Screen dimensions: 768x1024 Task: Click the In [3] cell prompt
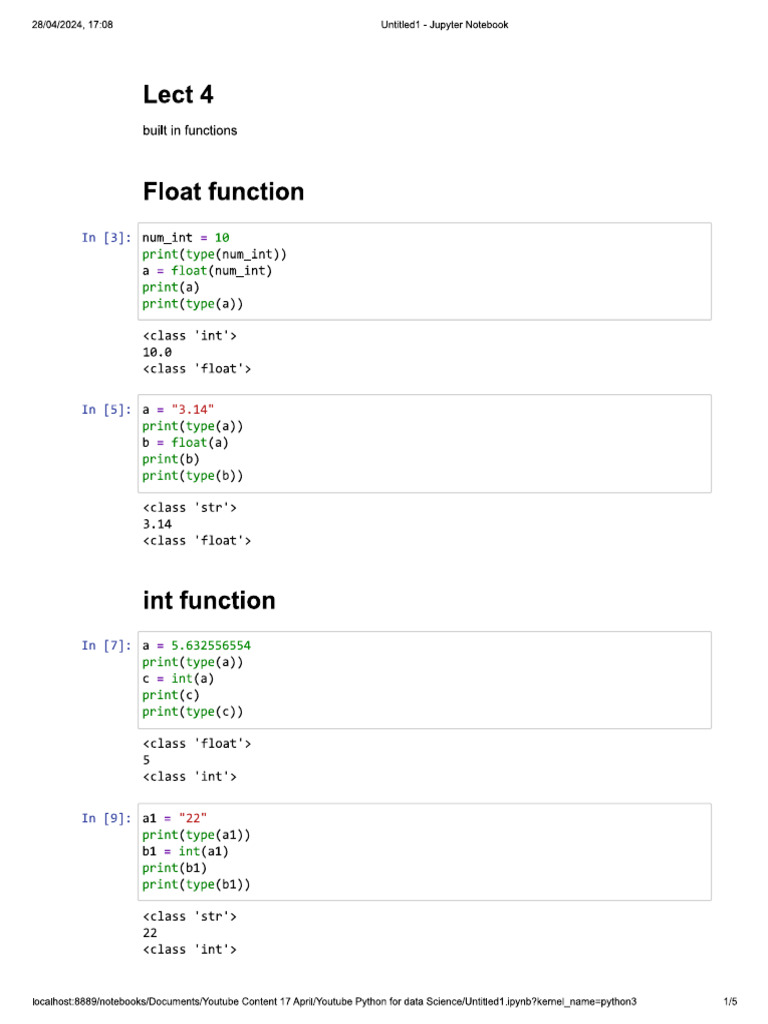click(x=106, y=237)
